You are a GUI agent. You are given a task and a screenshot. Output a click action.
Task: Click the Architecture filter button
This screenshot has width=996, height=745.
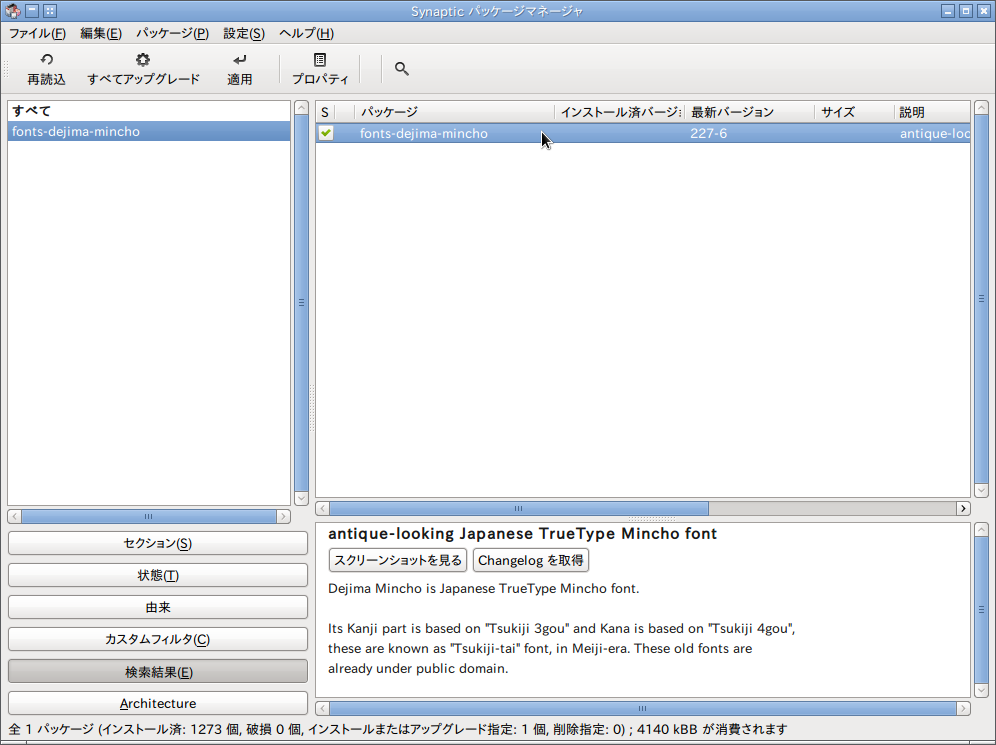coord(158,703)
